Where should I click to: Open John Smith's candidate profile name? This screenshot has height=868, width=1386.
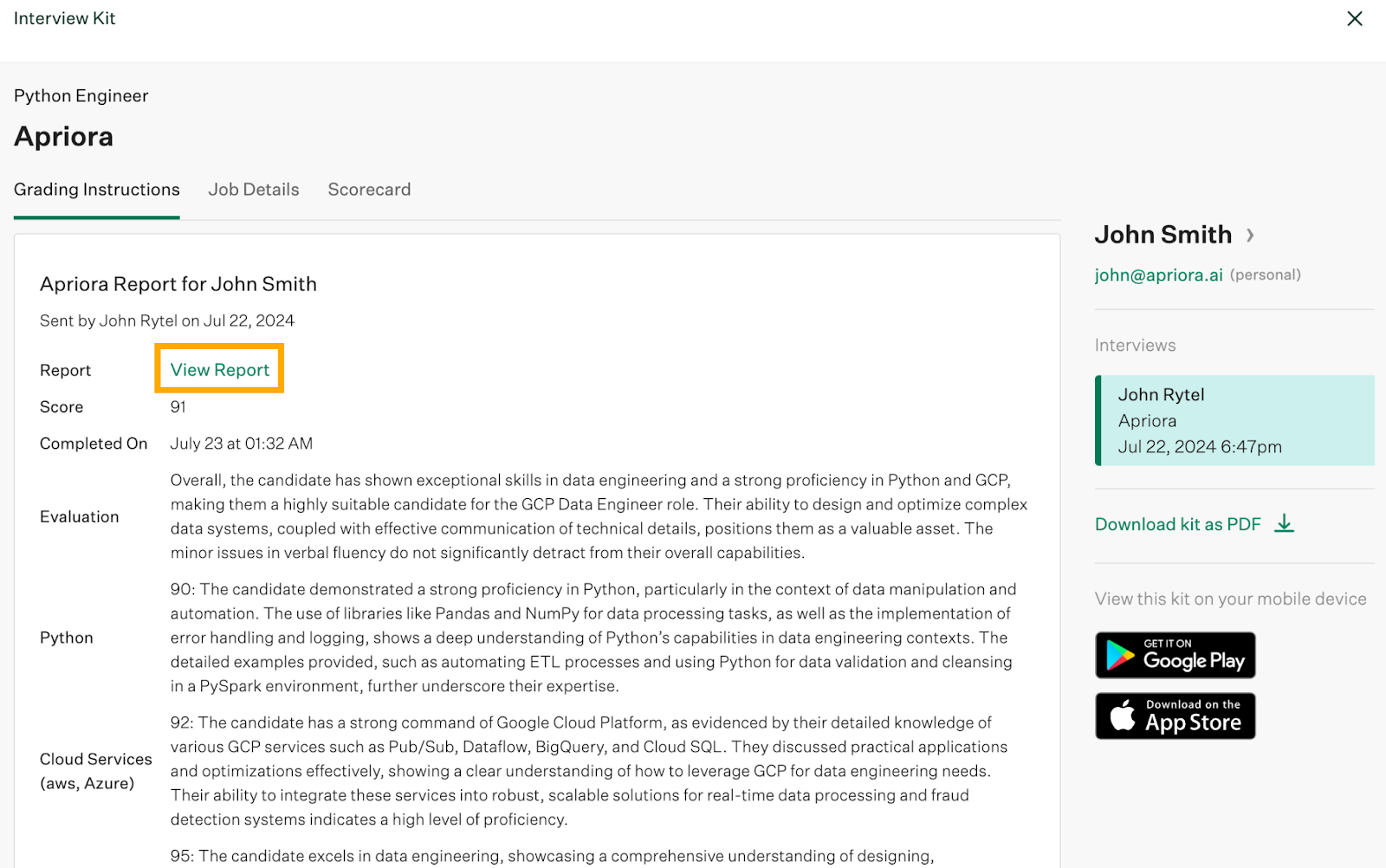[x=1163, y=235]
